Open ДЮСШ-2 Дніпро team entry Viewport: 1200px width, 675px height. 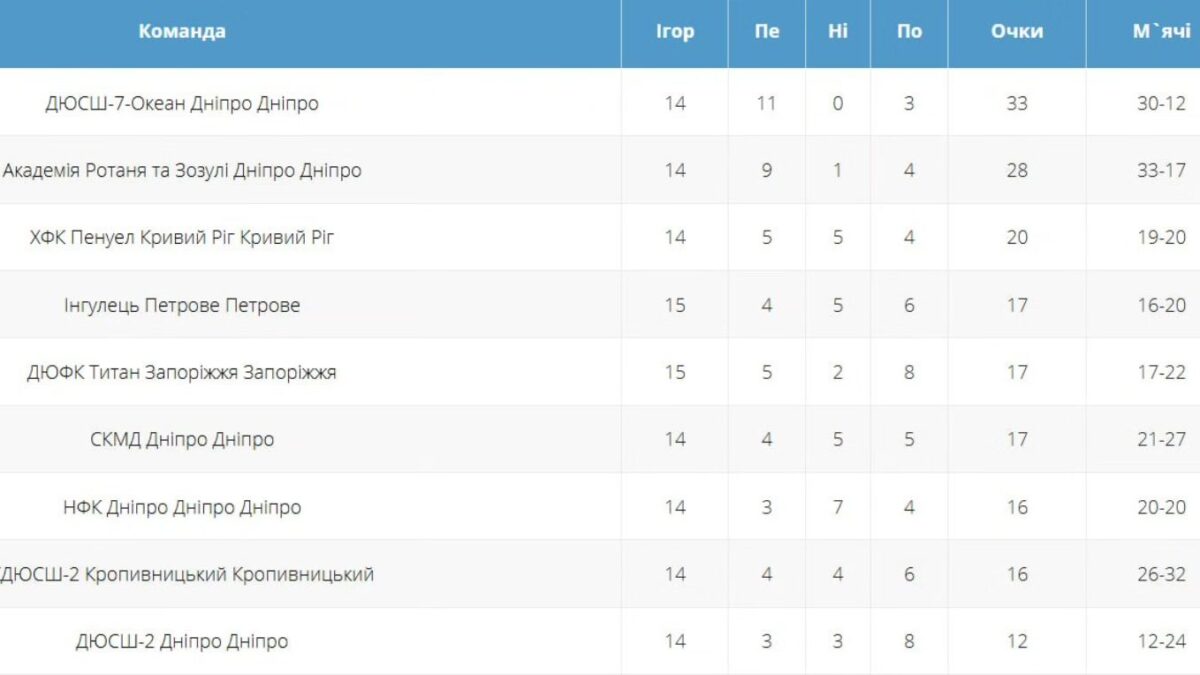pos(182,641)
